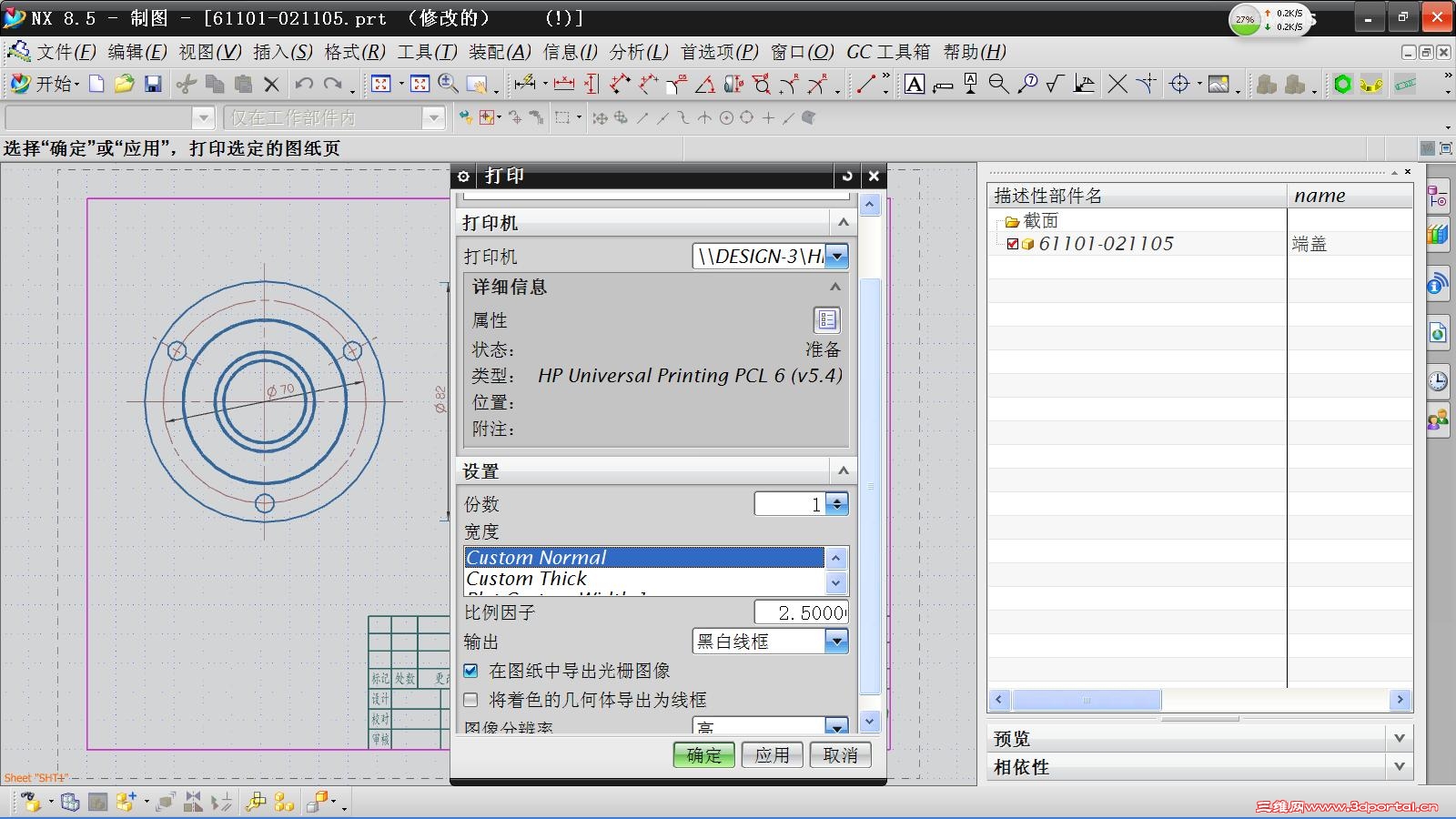1456x819 pixels.
Task: Click the Redo arrow icon
Action: [333, 85]
